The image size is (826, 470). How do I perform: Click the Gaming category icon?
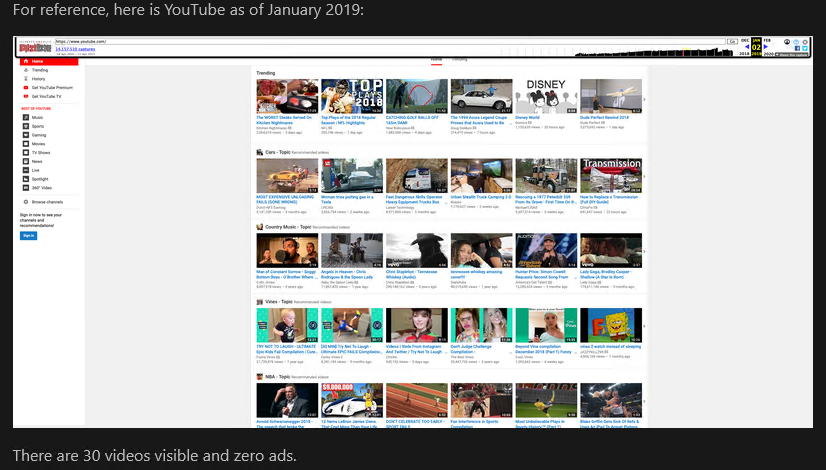tap(26, 135)
